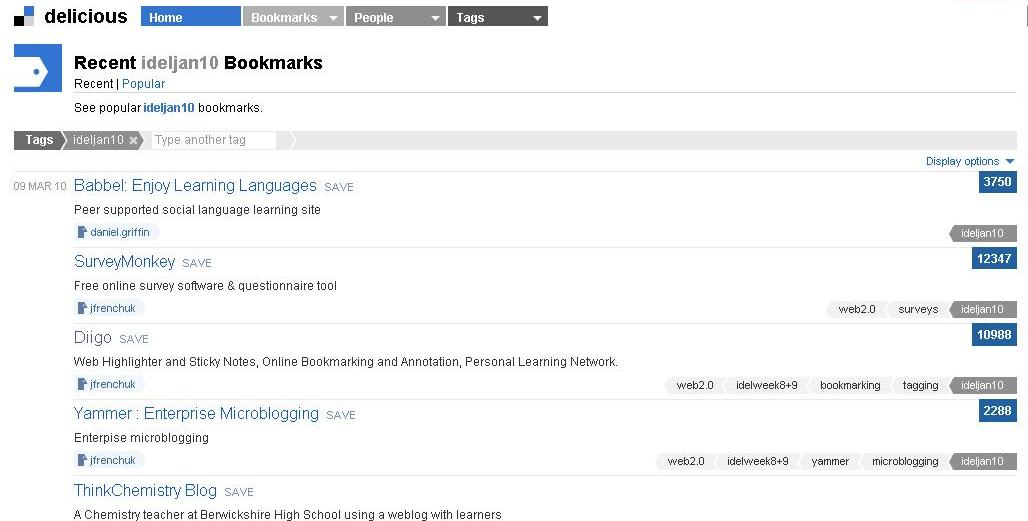
Task: Expand the Tags menu dropdown arrow
Action: point(537,18)
